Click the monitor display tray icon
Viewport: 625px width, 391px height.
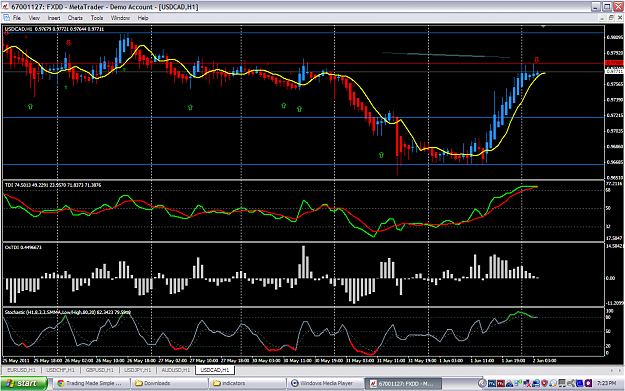click(x=562, y=383)
